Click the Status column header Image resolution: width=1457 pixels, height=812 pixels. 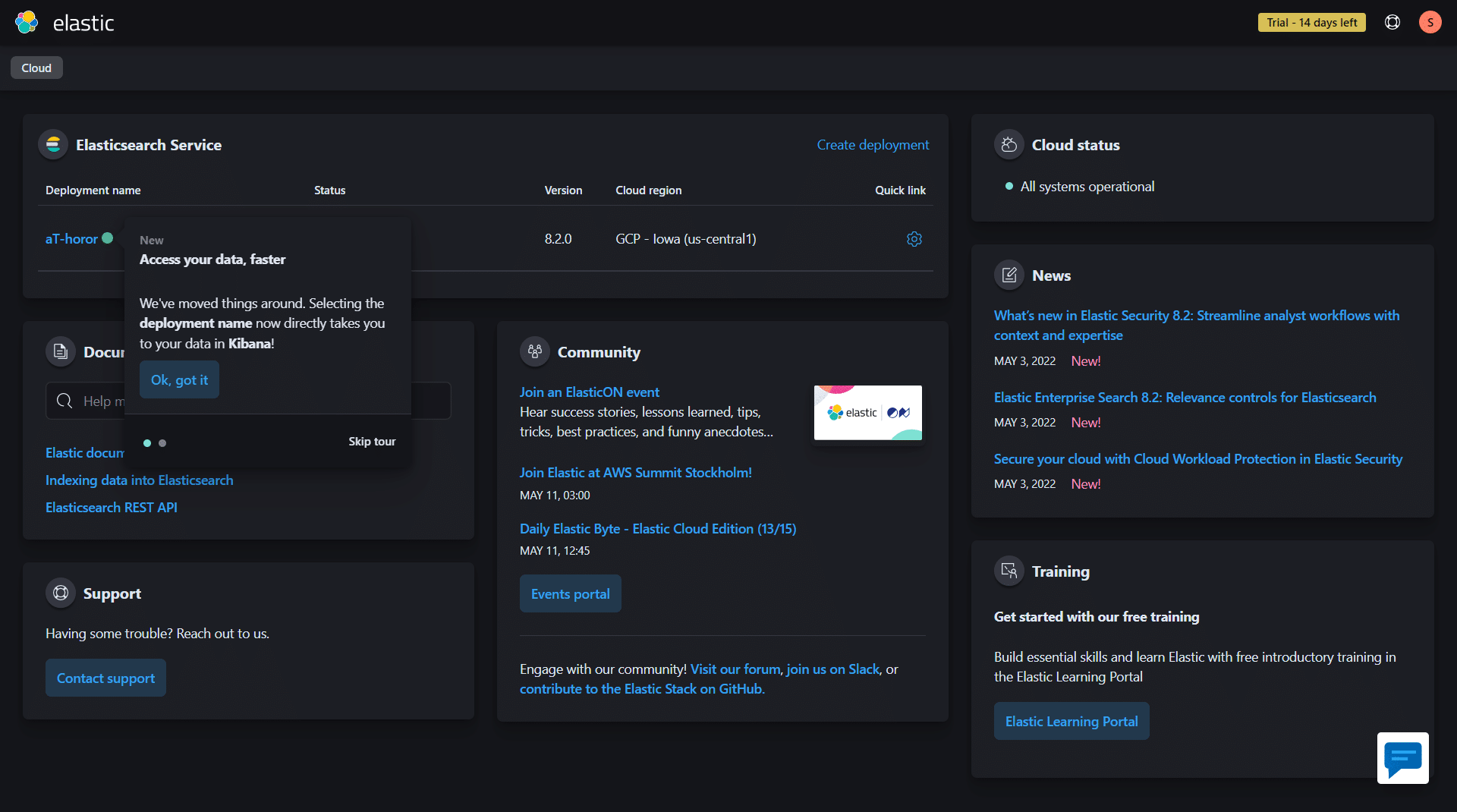click(x=330, y=190)
